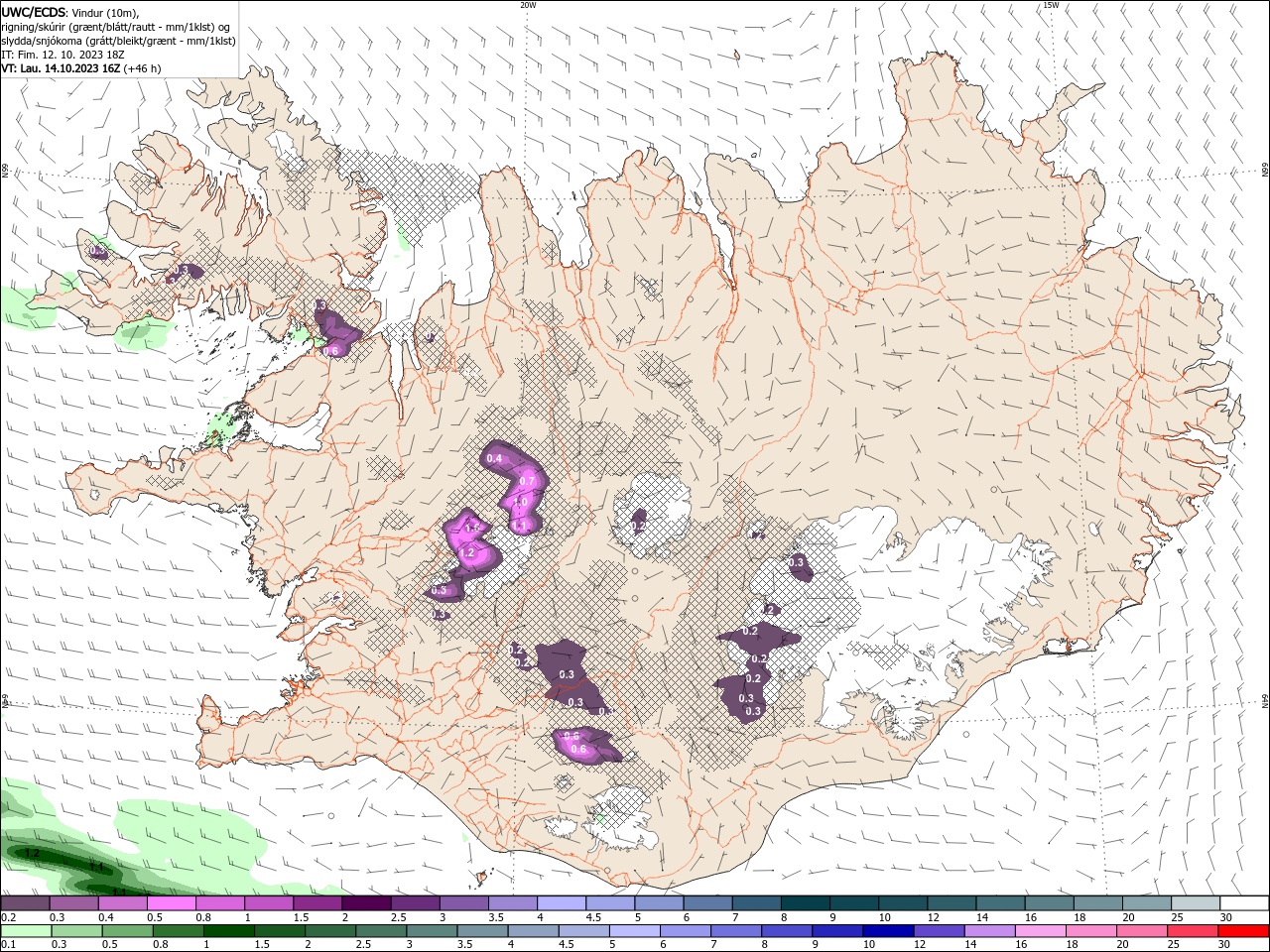Pick the bright red swatch after 30 in rain legend
The image size is (1270, 952).
click(1242, 931)
